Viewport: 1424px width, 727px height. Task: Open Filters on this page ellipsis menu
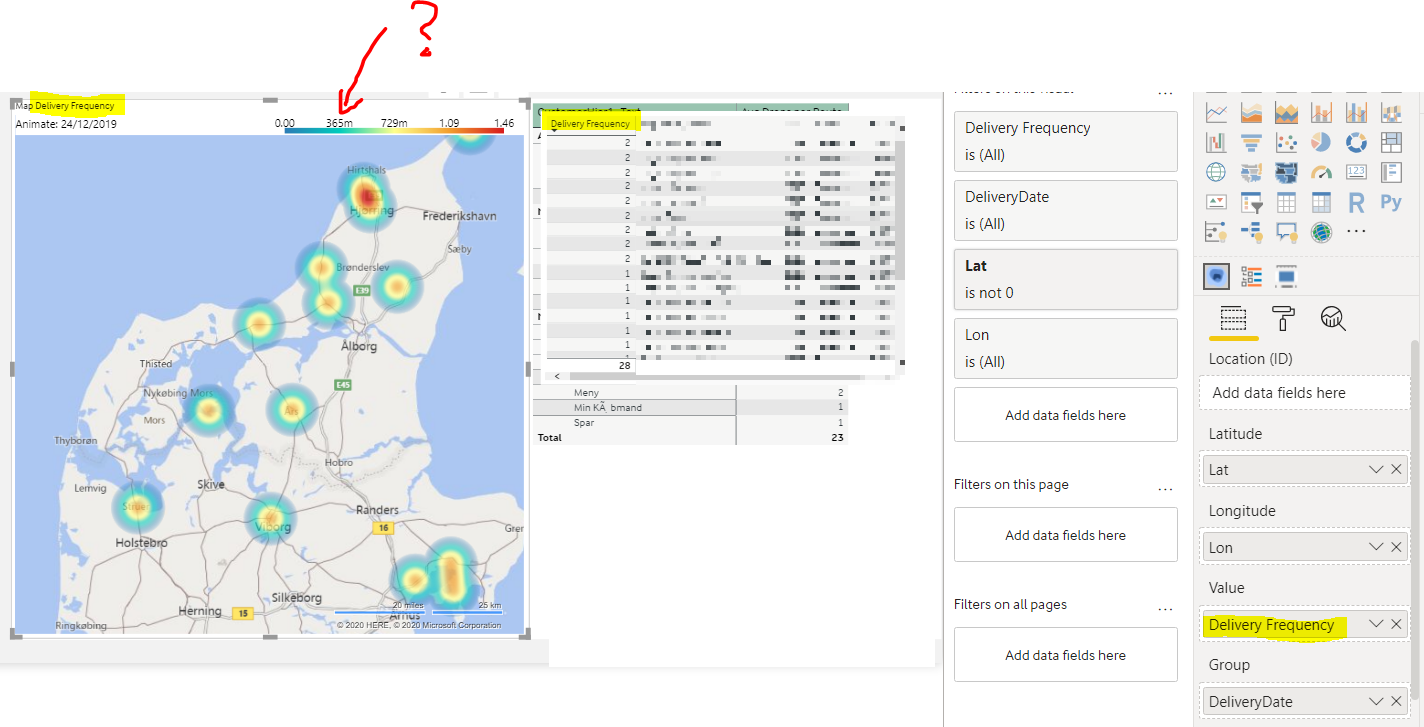click(1165, 489)
